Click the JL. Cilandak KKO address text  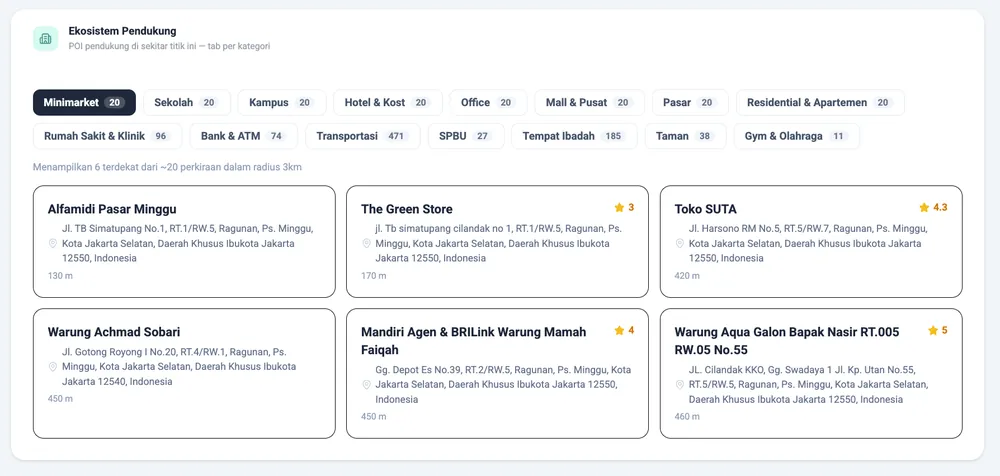809,385
